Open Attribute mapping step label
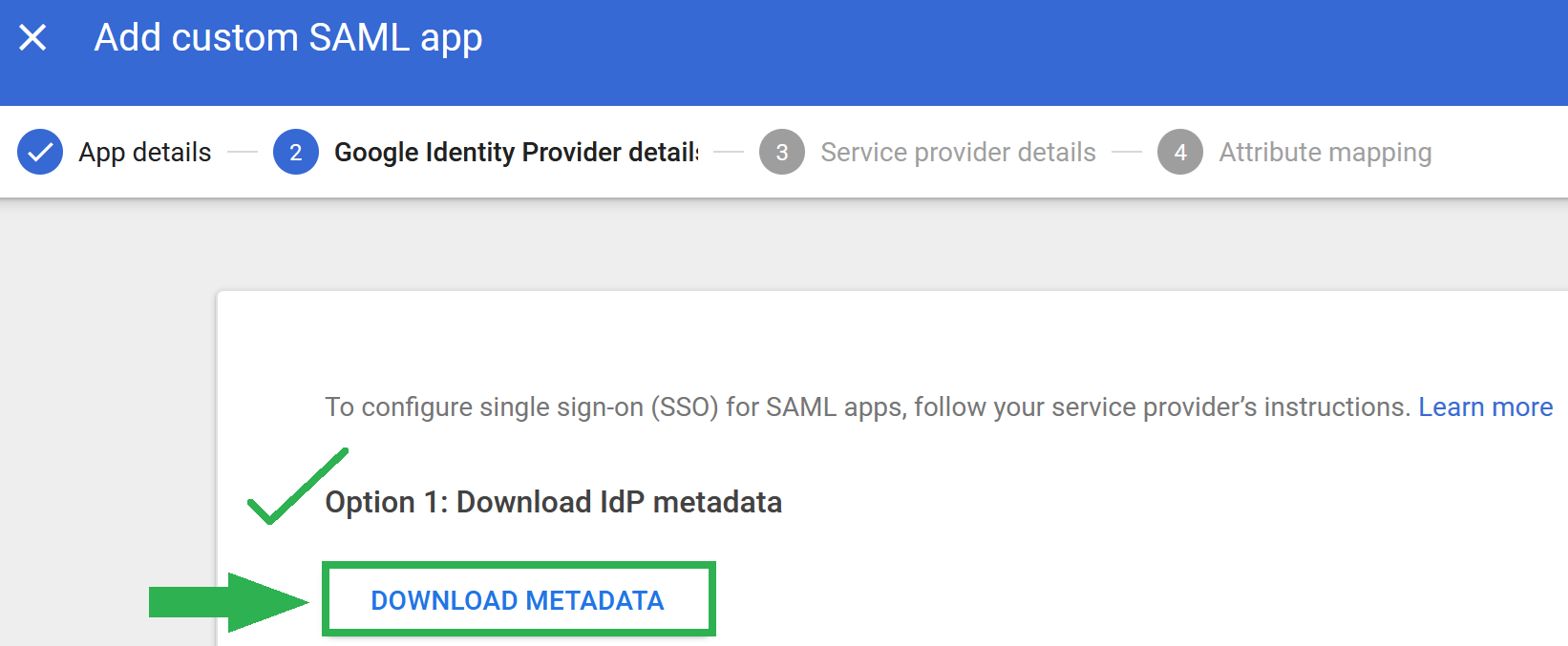This screenshot has height=646, width=1568. [x=1325, y=152]
